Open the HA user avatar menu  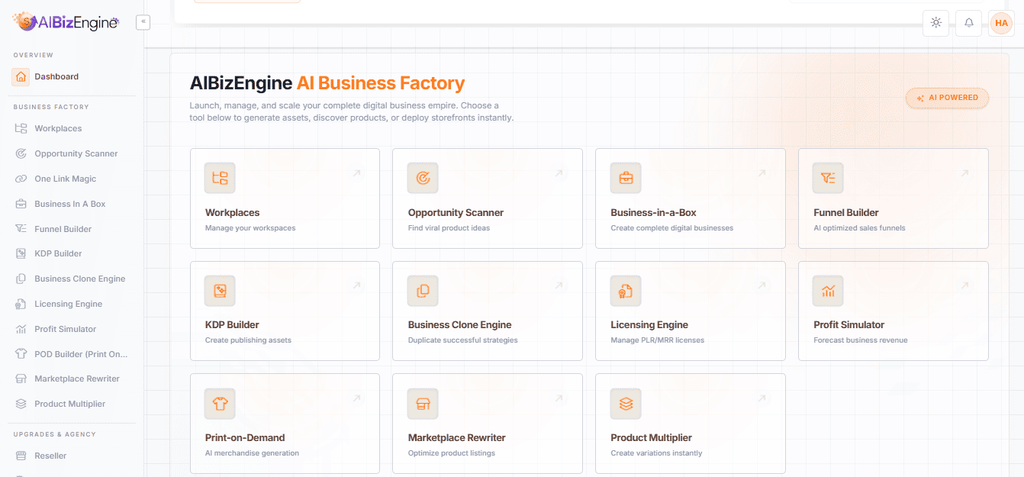click(1001, 23)
